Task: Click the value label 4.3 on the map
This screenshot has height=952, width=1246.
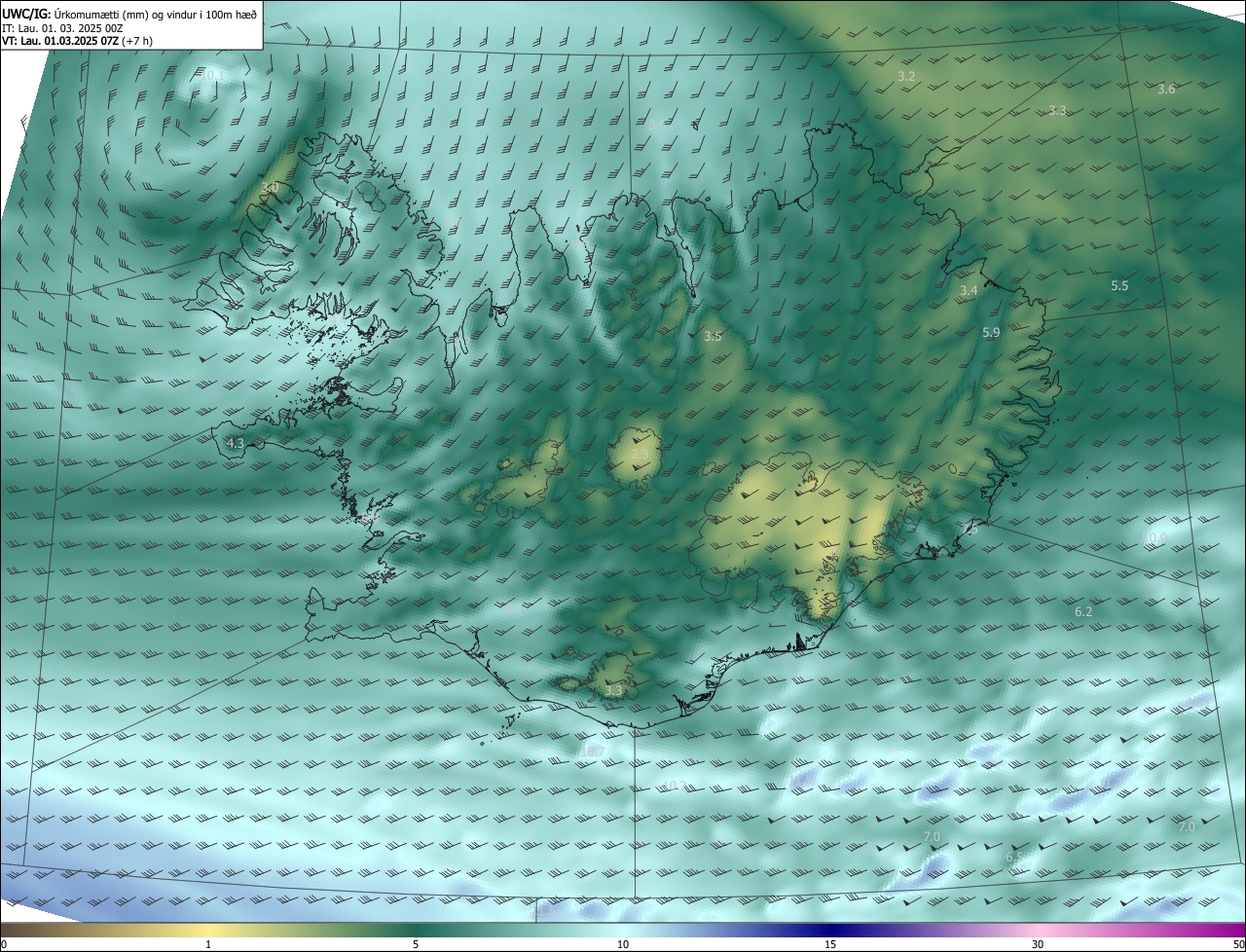Action: [235, 443]
